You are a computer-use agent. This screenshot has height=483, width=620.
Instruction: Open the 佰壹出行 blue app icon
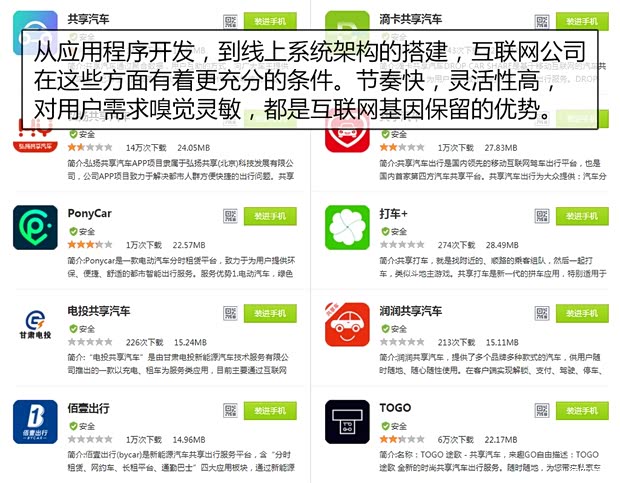(x=35, y=422)
